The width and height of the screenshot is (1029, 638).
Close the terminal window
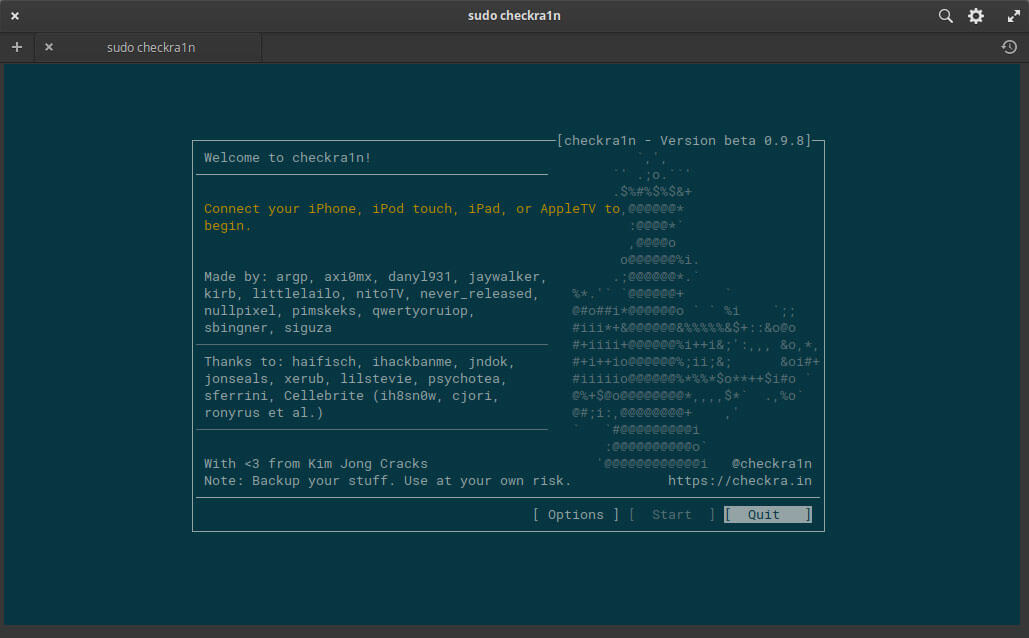point(15,16)
